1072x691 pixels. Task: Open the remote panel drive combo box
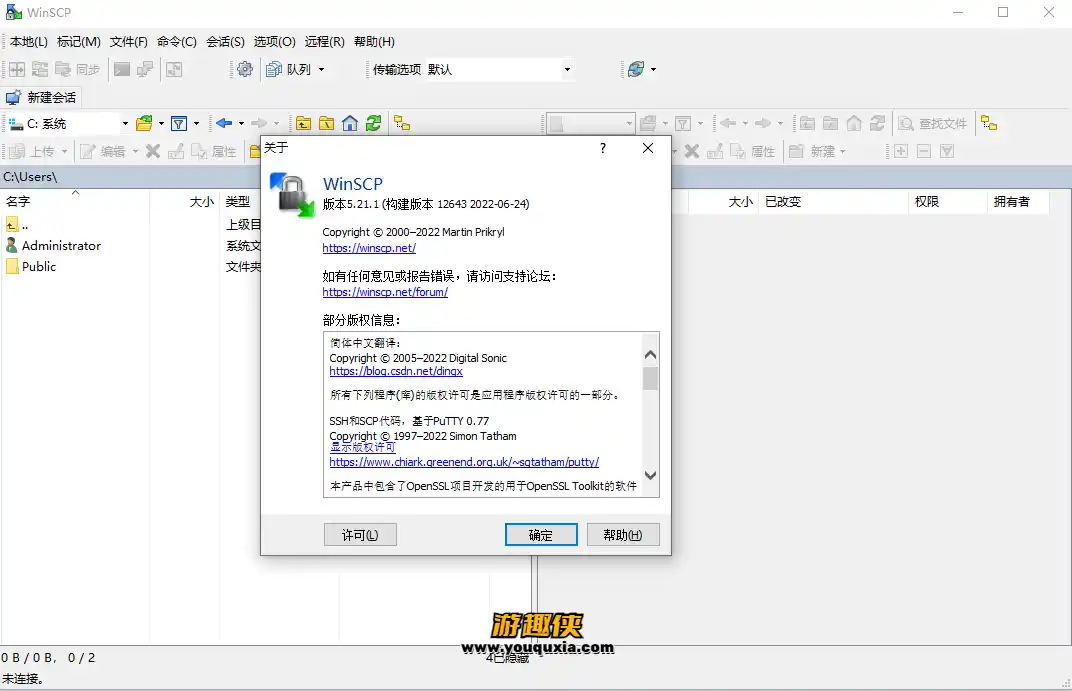click(x=591, y=124)
